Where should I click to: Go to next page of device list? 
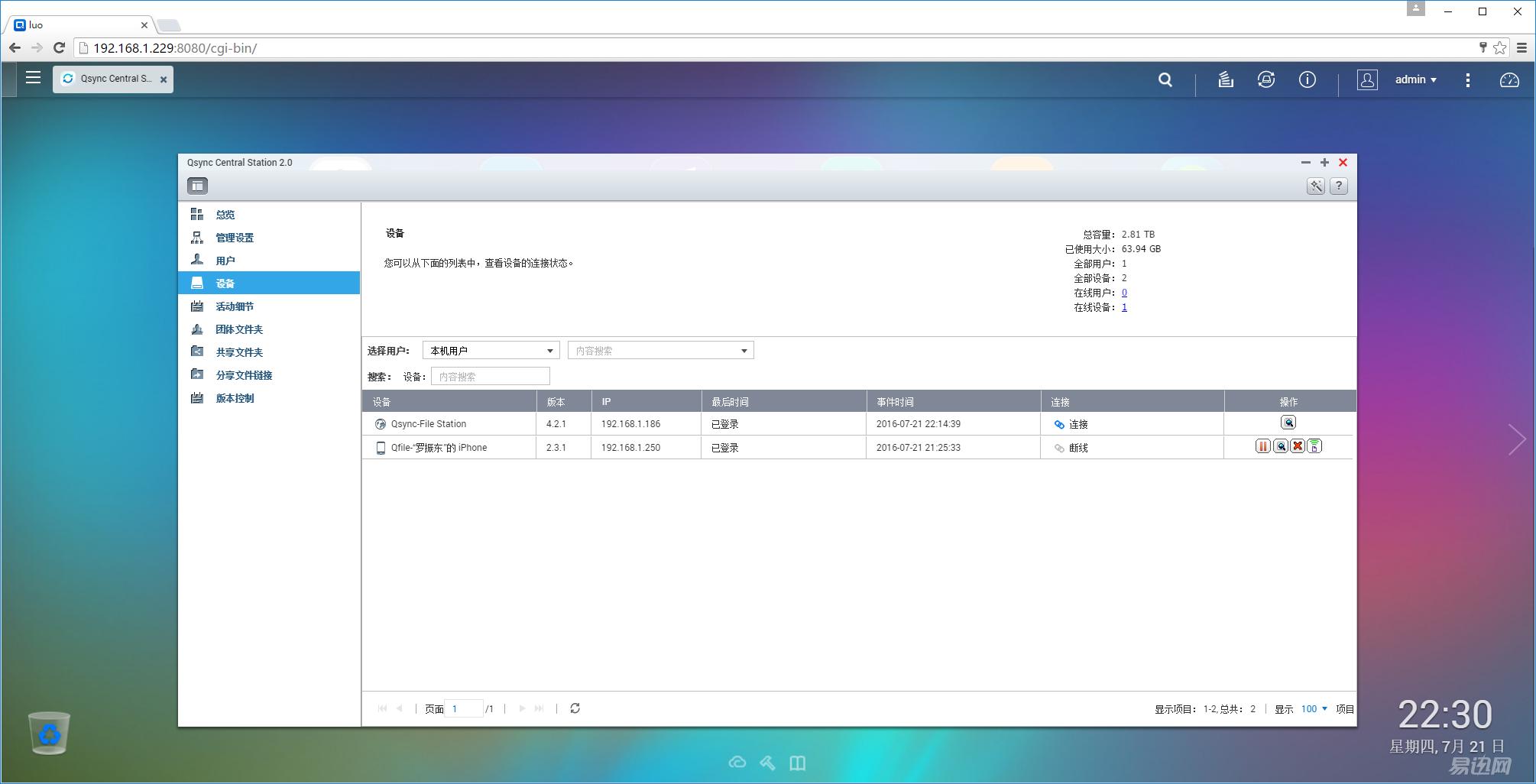coord(522,708)
